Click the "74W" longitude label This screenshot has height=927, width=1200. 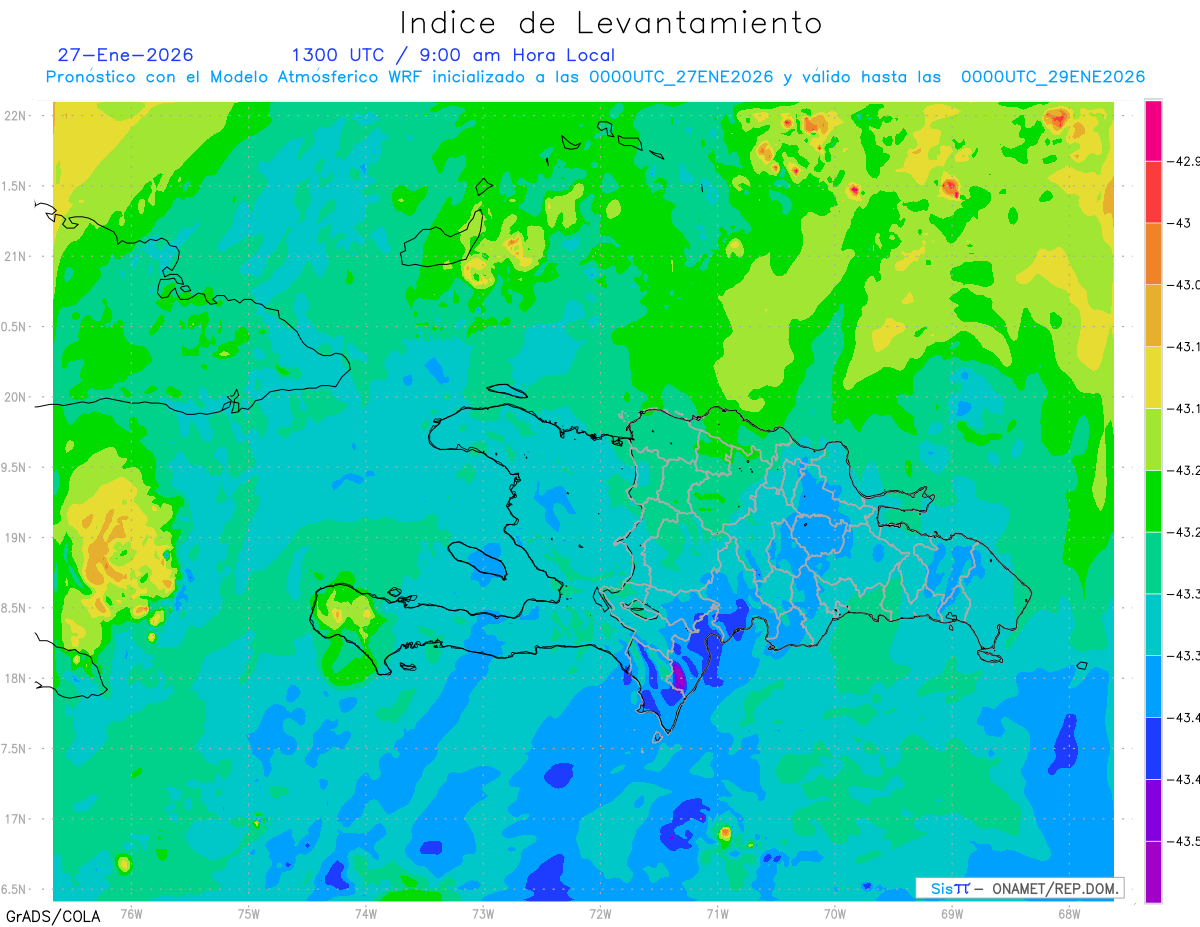pos(366,913)
